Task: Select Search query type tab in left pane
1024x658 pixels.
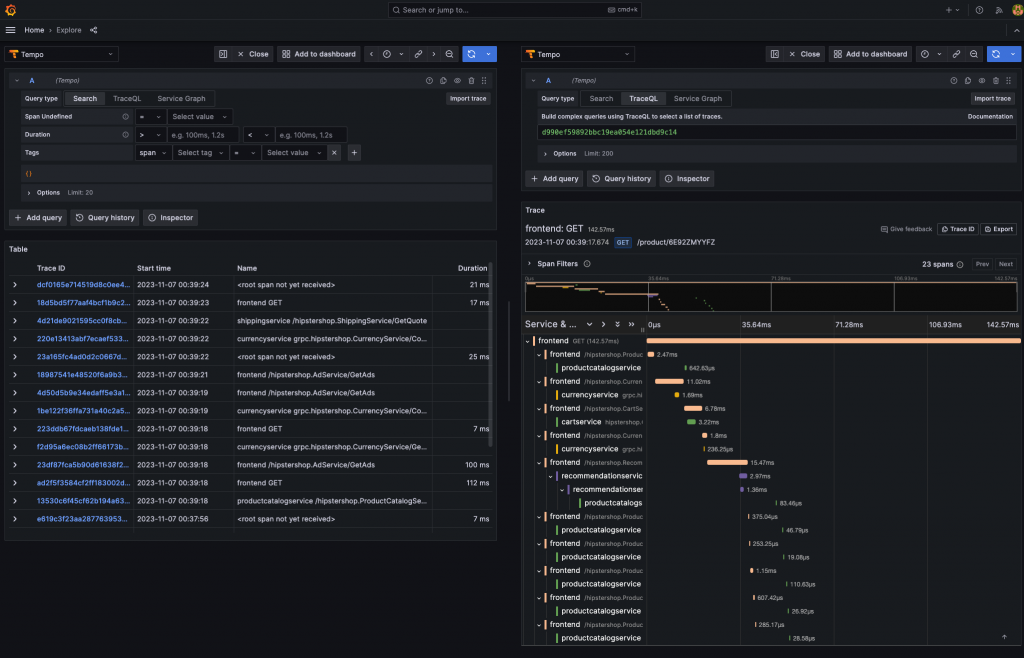Action: pyautogui.click(x=85, y=99)
